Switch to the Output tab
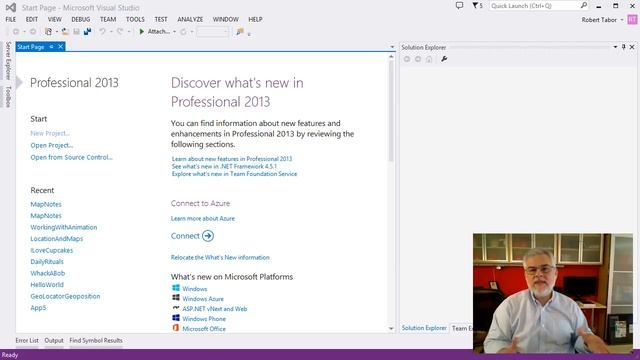640x360 pixels. tap(54, 340)
